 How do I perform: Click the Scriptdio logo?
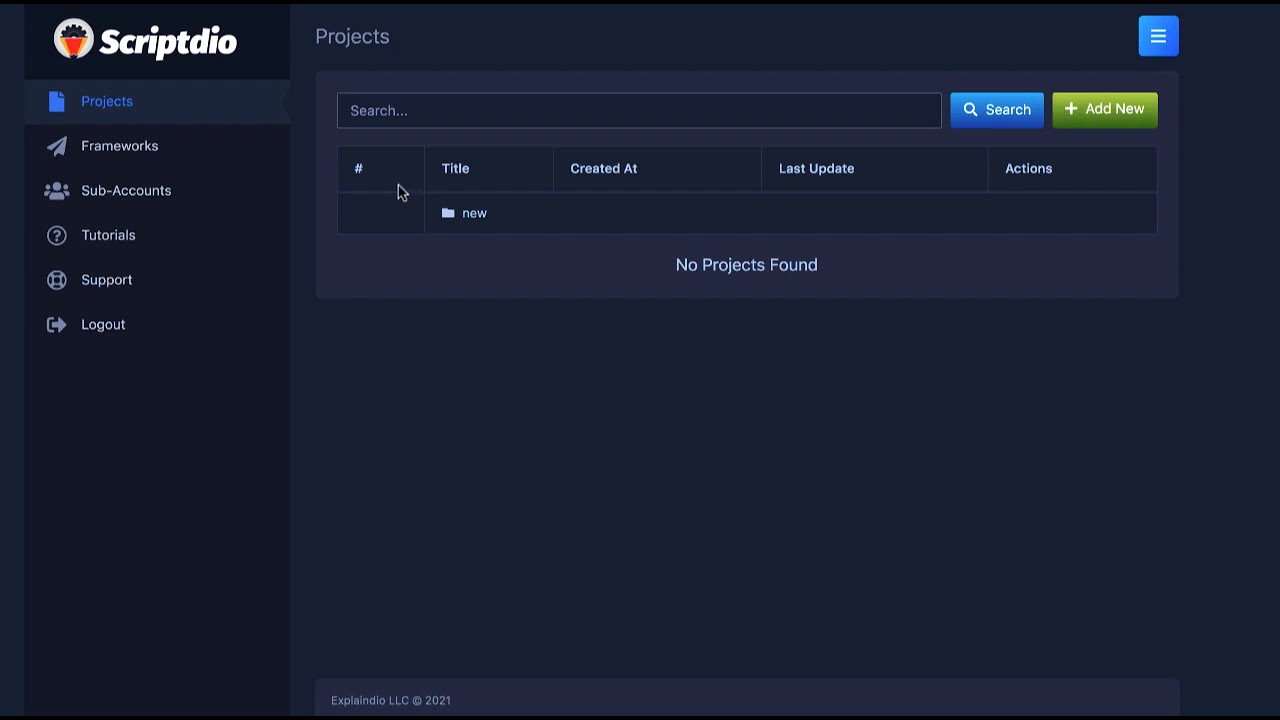(x=145, y=40)
